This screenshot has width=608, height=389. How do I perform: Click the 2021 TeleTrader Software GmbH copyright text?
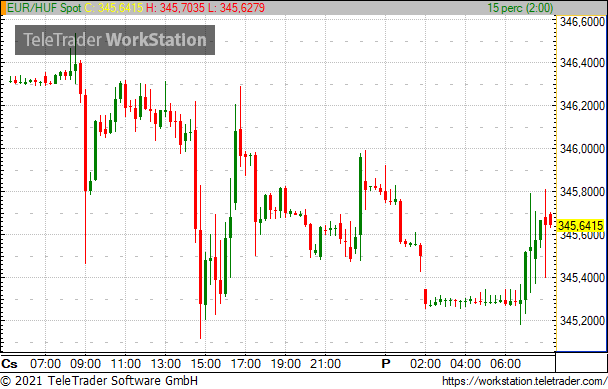tap(99, 381)
